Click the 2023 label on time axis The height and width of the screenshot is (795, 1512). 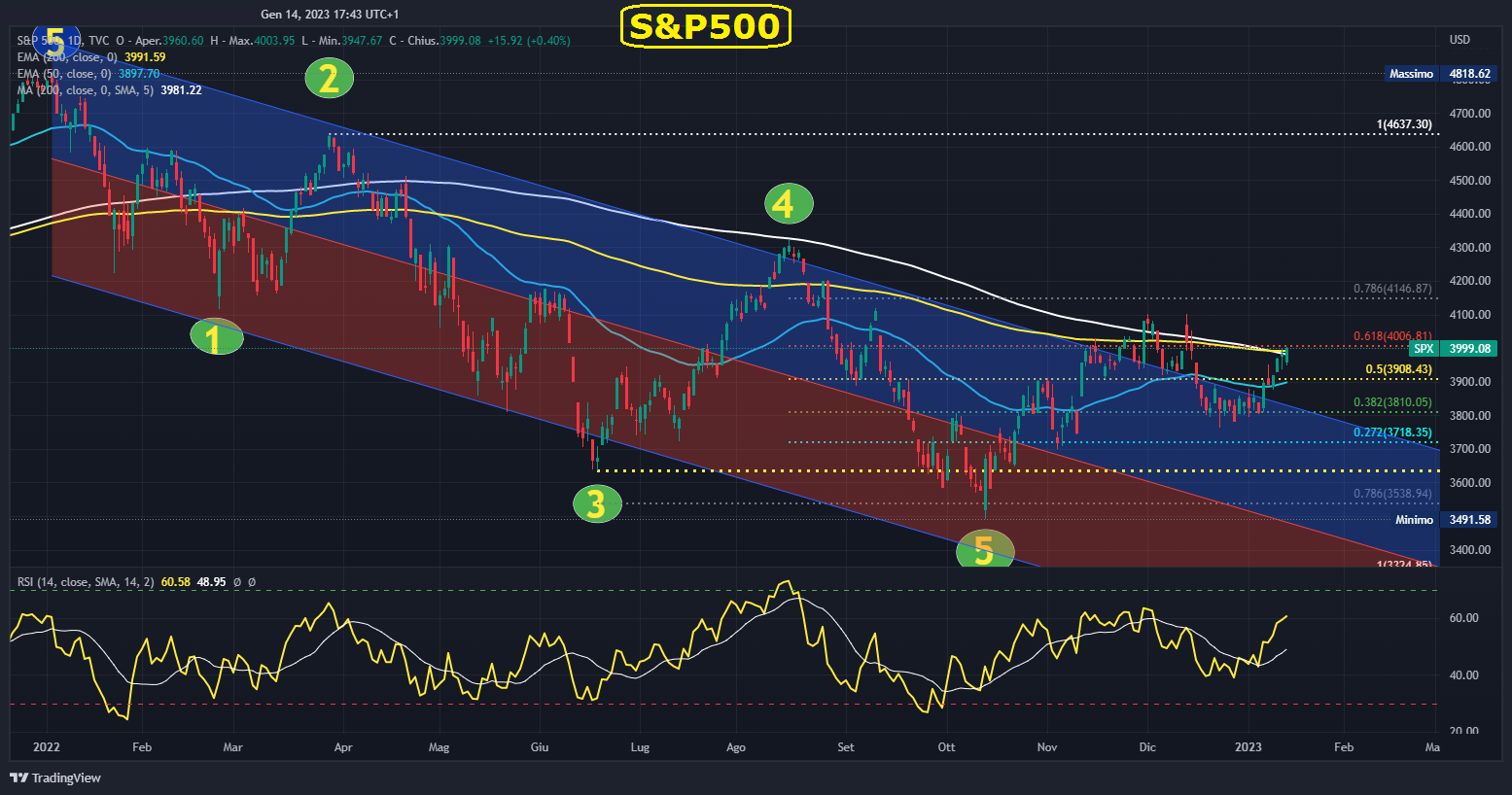tap(1248, 747)
